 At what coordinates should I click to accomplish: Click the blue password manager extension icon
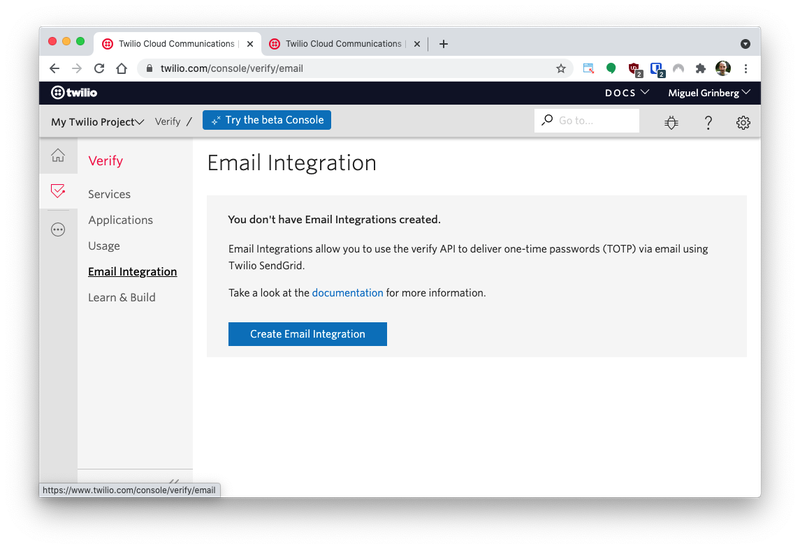657,69
